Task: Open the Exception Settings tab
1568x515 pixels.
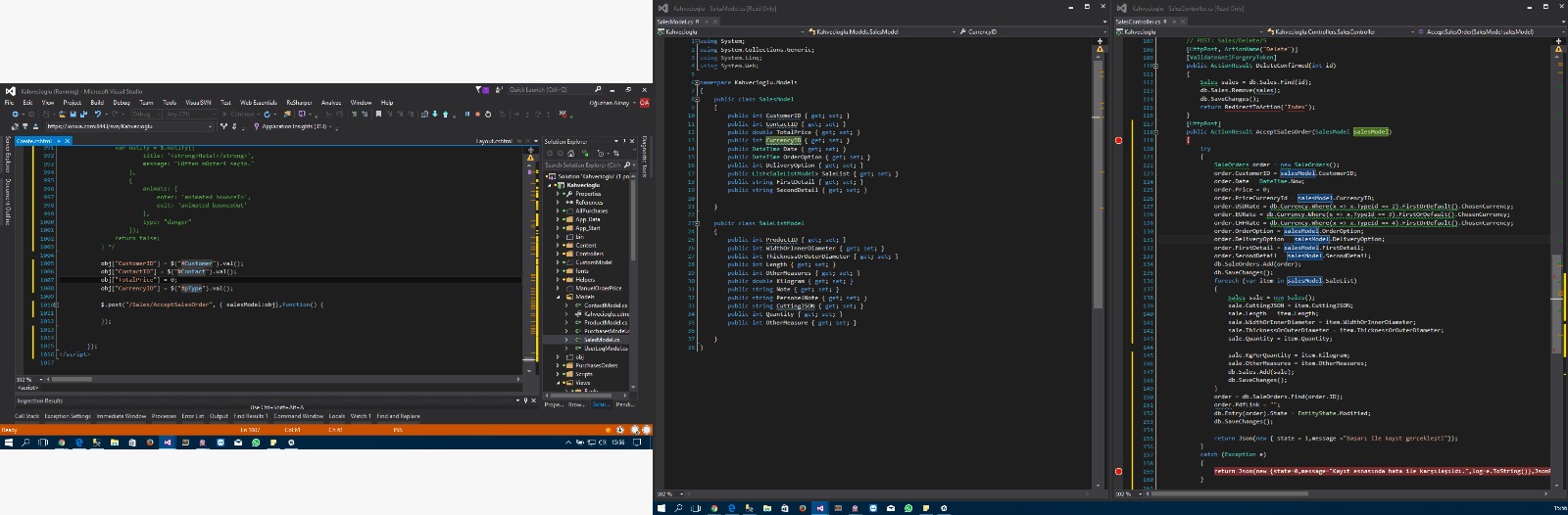Action: (68, 416)
